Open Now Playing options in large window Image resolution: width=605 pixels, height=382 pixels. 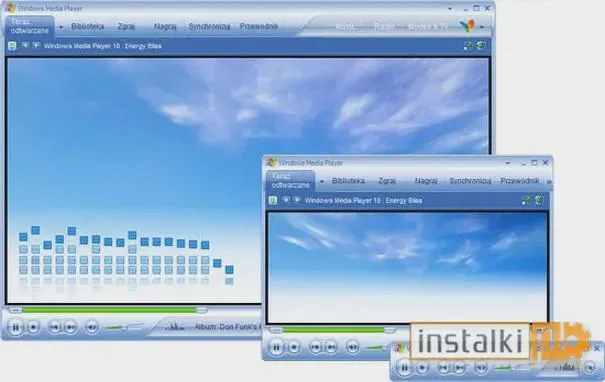12,46
